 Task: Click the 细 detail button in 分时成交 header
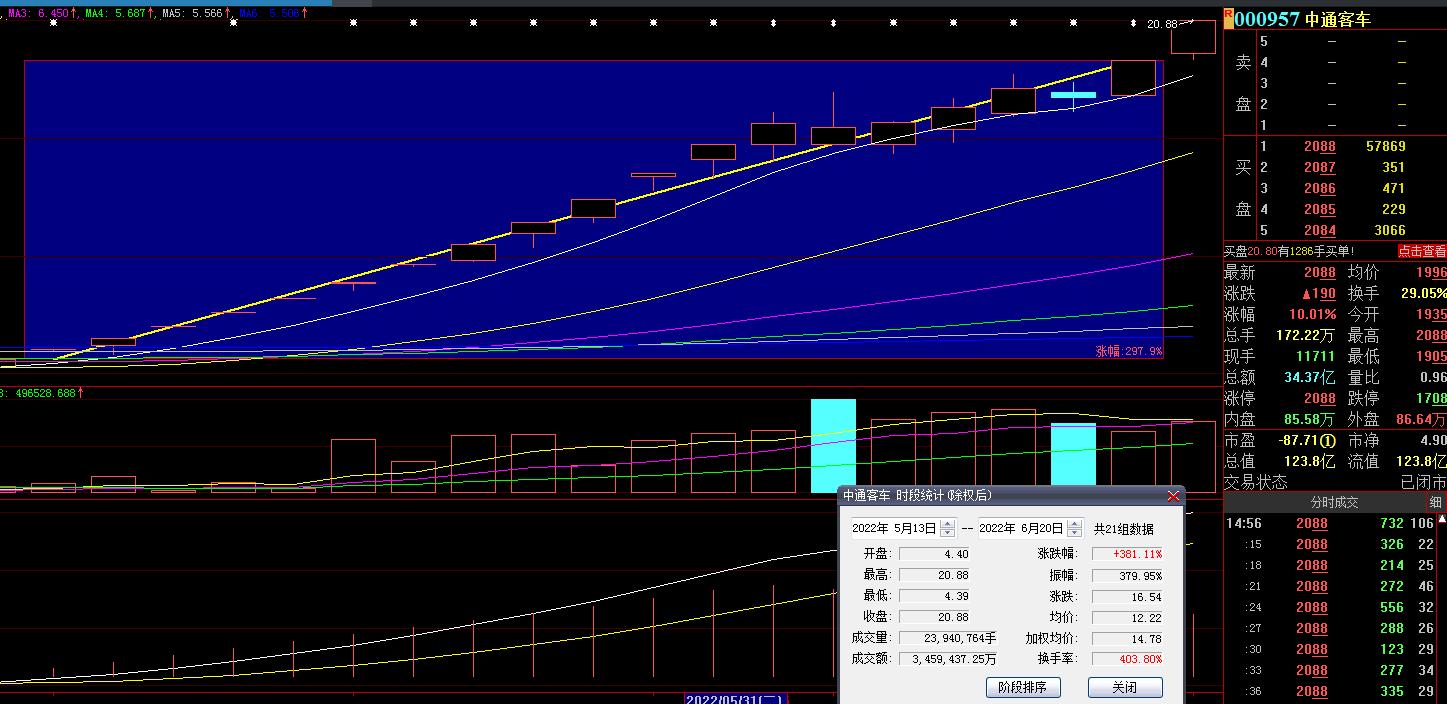point(1435,502)
